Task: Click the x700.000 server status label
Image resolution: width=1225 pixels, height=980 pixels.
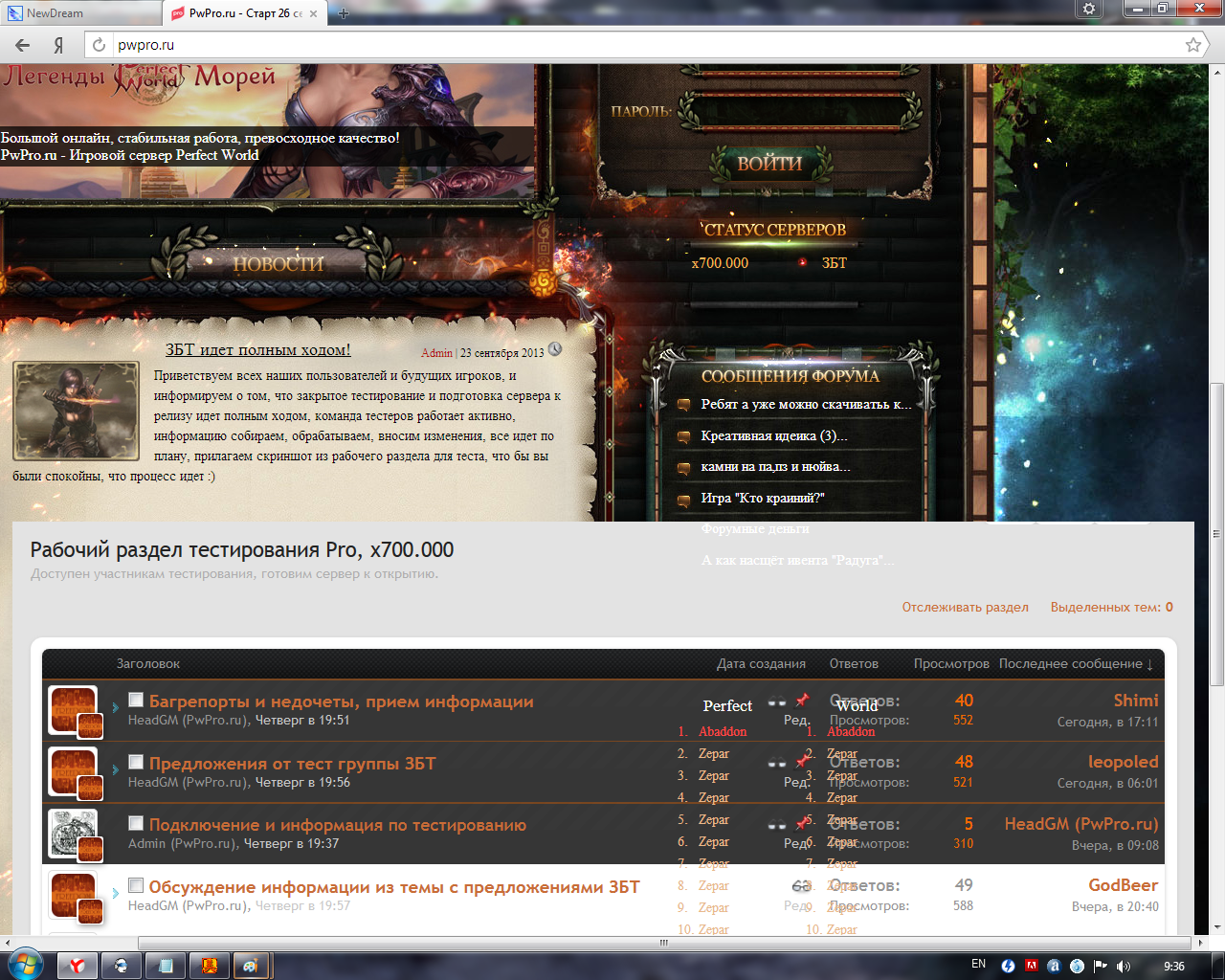Action: (720, 263)
